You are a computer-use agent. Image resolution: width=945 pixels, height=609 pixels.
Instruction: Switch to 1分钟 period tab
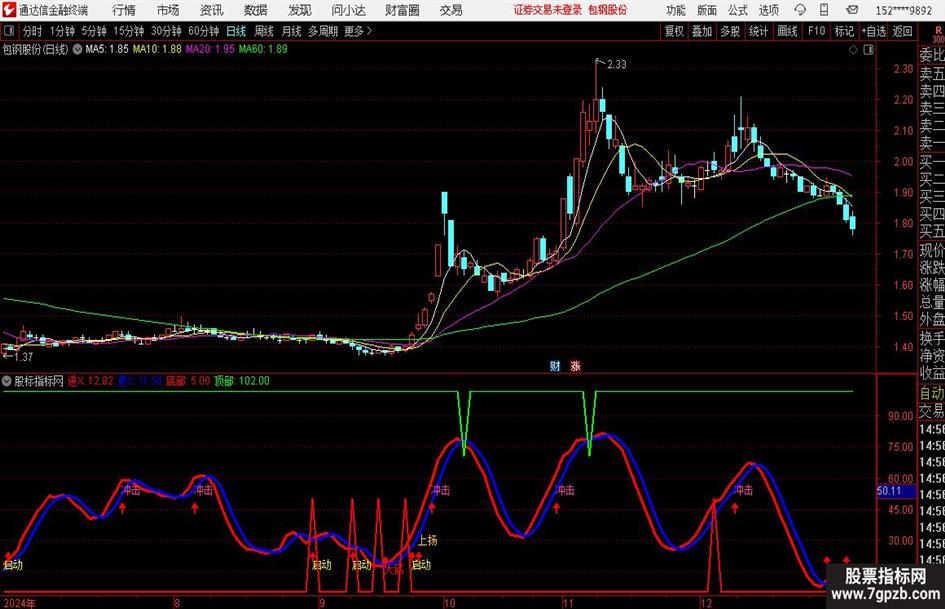[62, 31]
